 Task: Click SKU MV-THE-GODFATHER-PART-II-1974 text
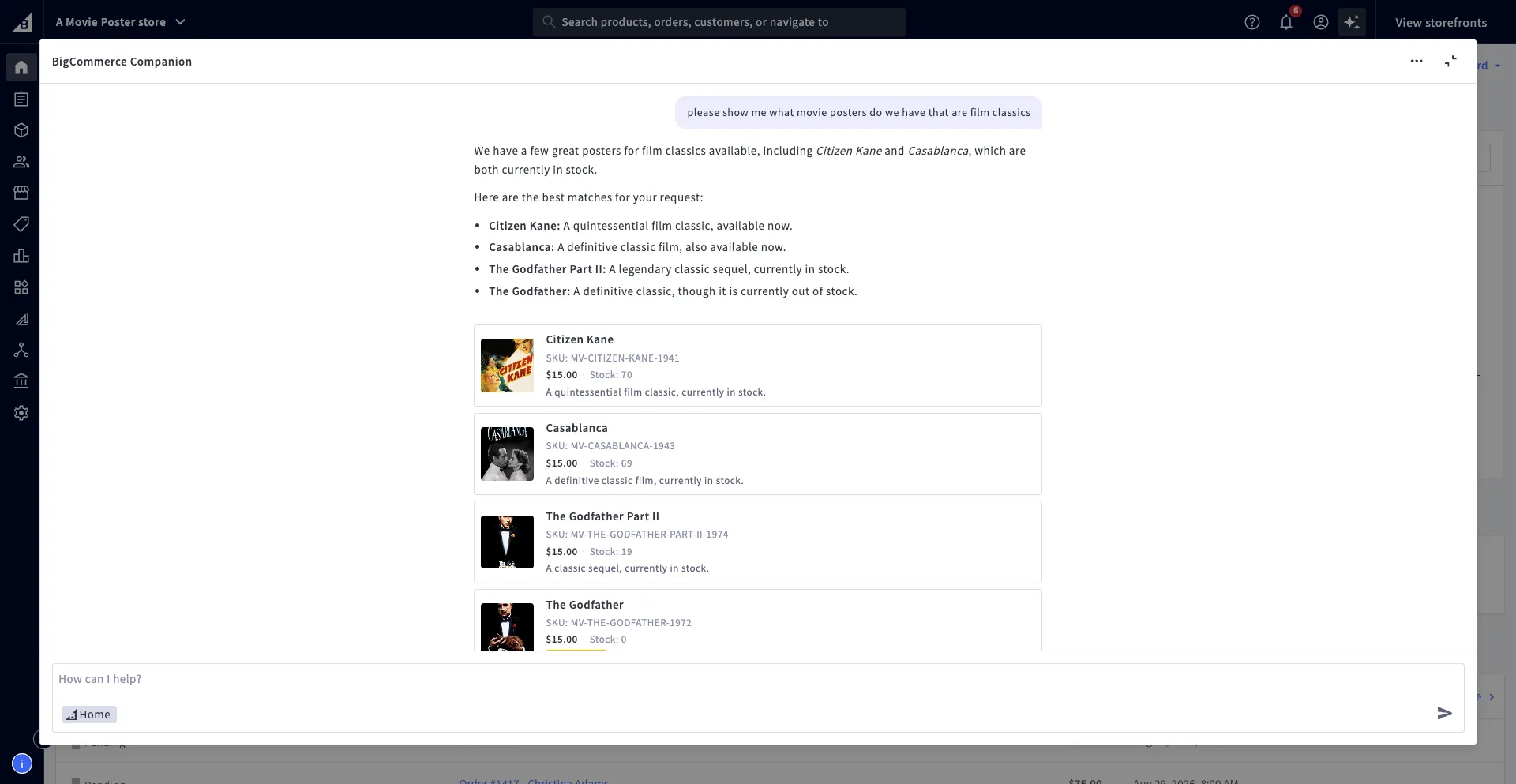pos(637,535)
